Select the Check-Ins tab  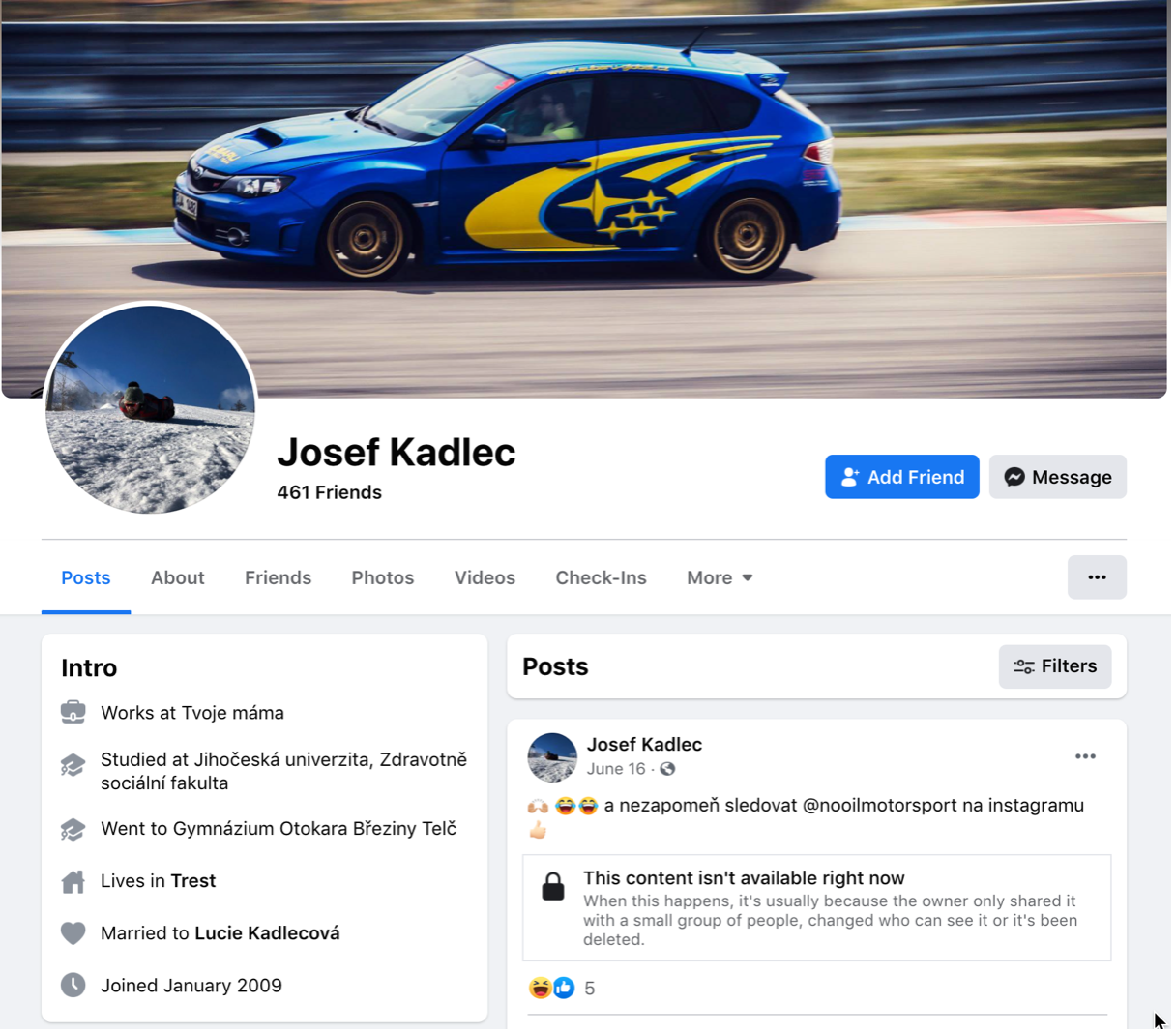pyautogui.click(x=601, y=577)
